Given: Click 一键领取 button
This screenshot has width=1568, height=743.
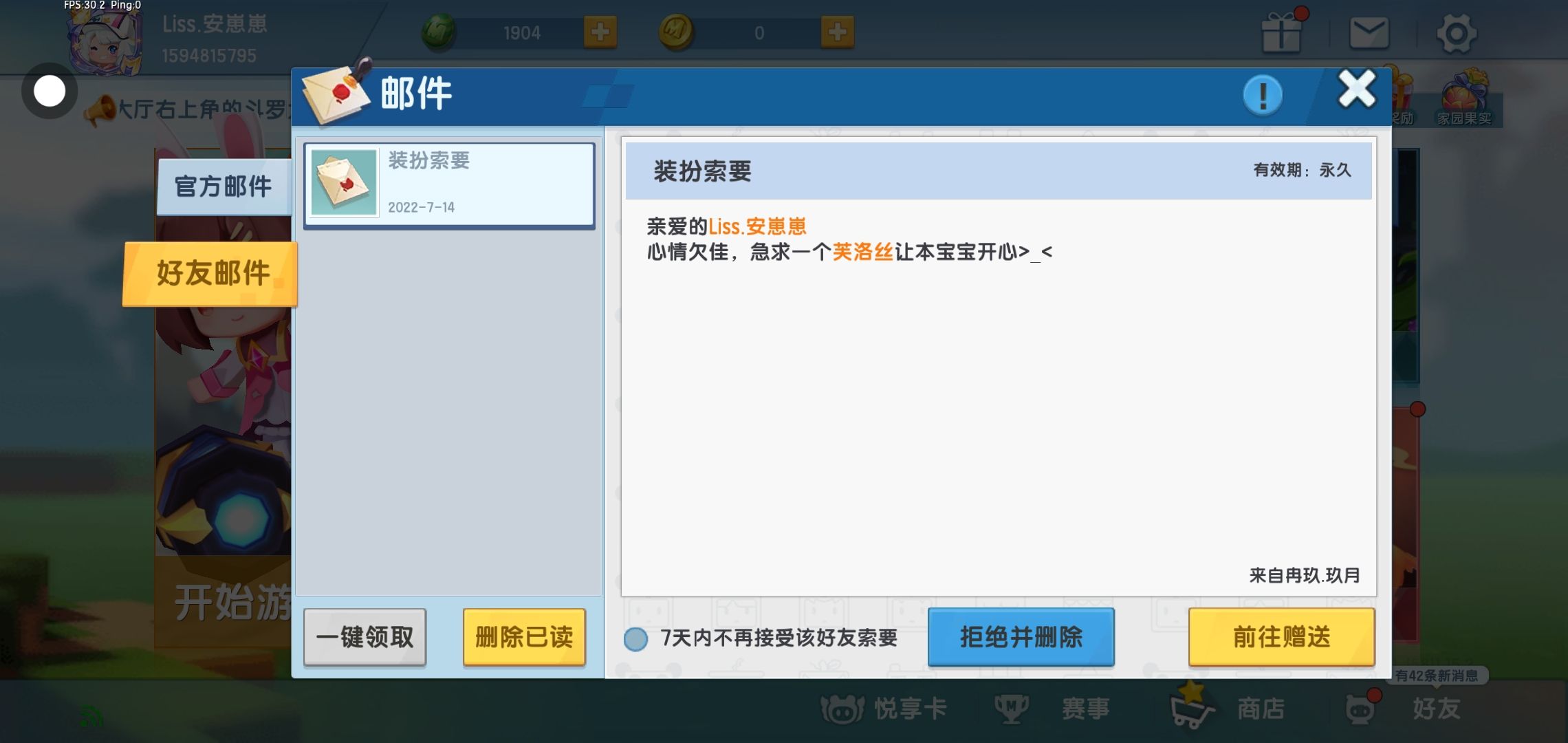Looking at the screenshot, I should point(364,637).
